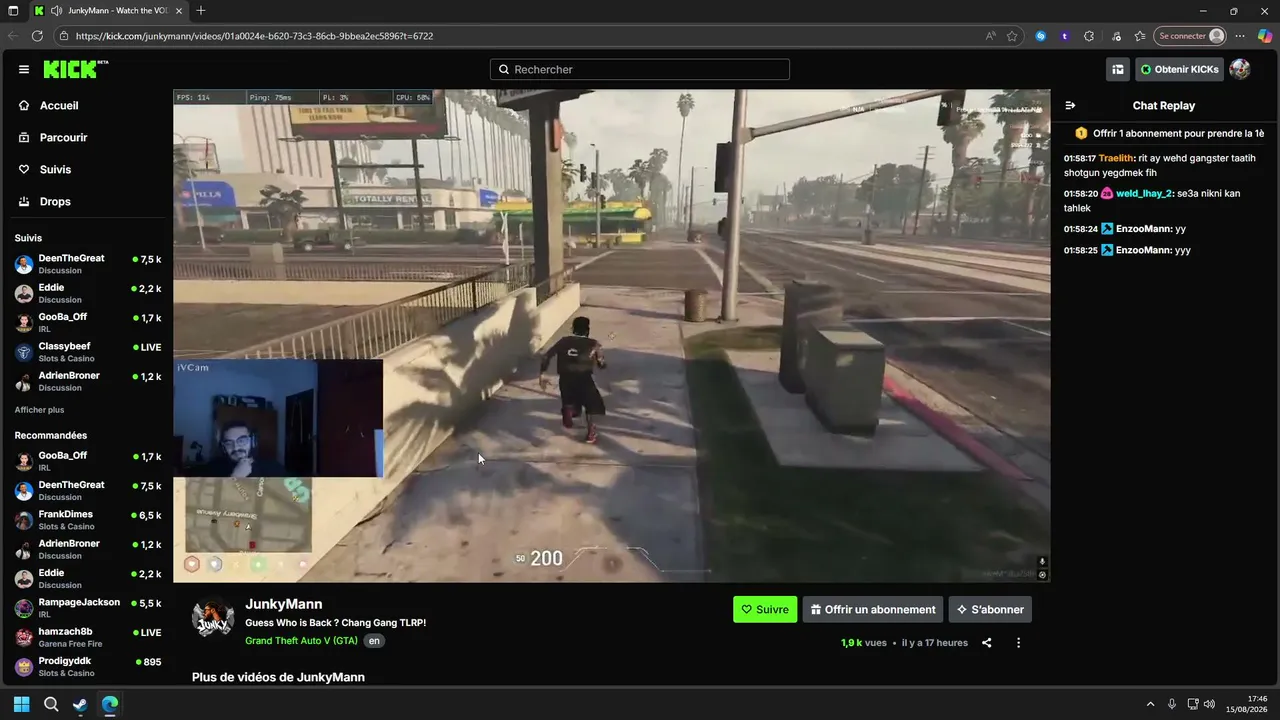This screenshot has width=1280, height=720.
Task: Open the Edge settings ellipsis menu
Action: [x=1241, y=36]
